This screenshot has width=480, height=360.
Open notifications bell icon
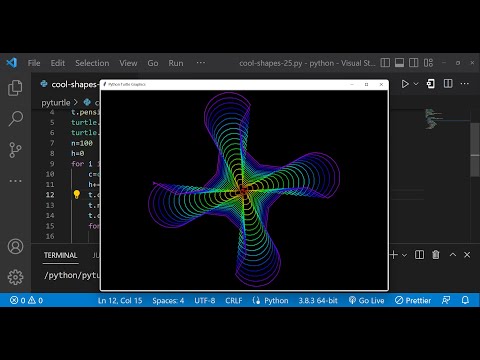(x=465, y=300)
